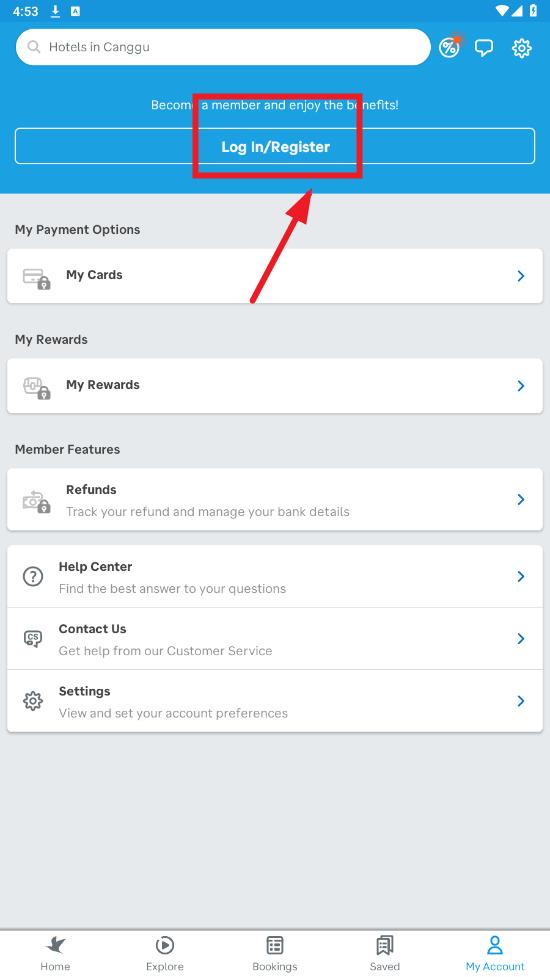This screenshot has width=550, height=977.
Task: Tap the locked My Cards icon
Action: click(36, 279)
